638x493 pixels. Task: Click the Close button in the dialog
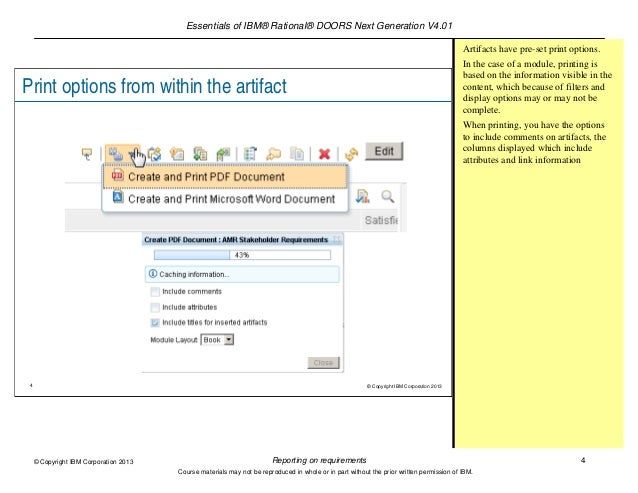(323, 363)
